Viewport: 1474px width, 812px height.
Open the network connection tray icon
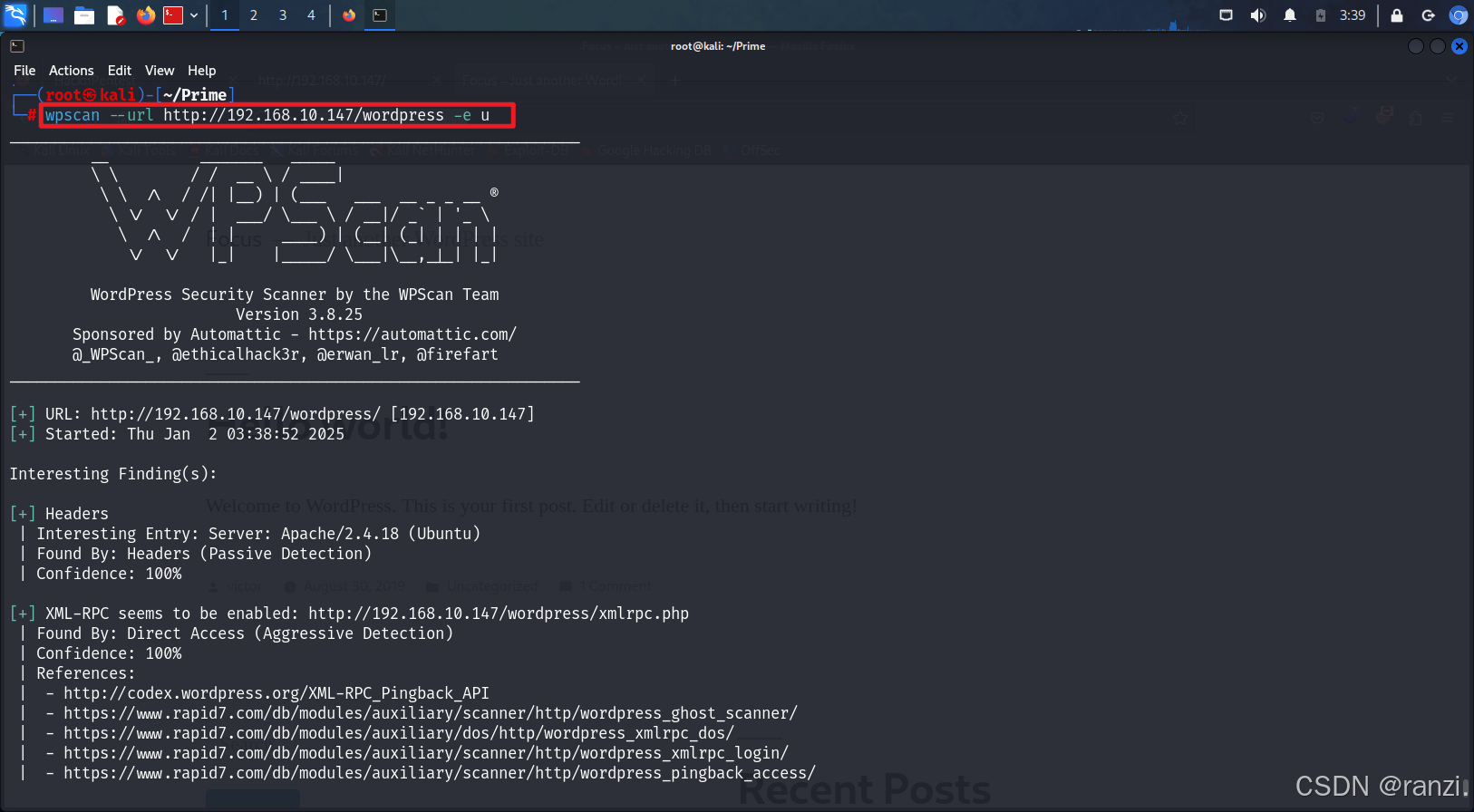[1226, 15]
